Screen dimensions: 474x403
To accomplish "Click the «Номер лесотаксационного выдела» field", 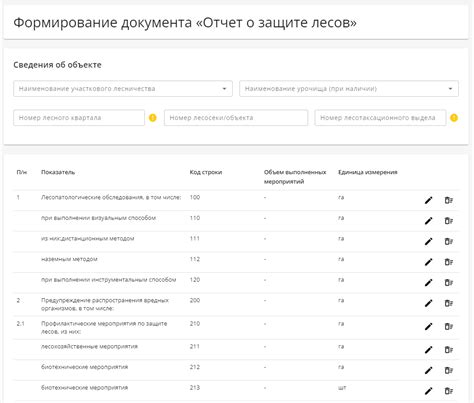I will [x=380, y=118].
